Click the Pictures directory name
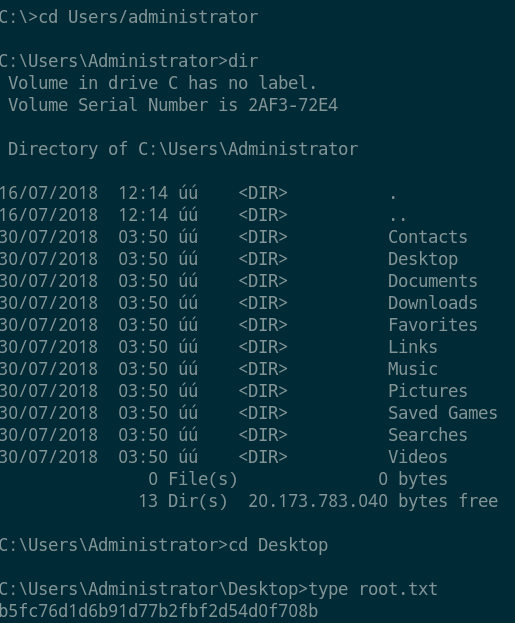The width and height of the screenshot is (515, 623). [428, 391]
